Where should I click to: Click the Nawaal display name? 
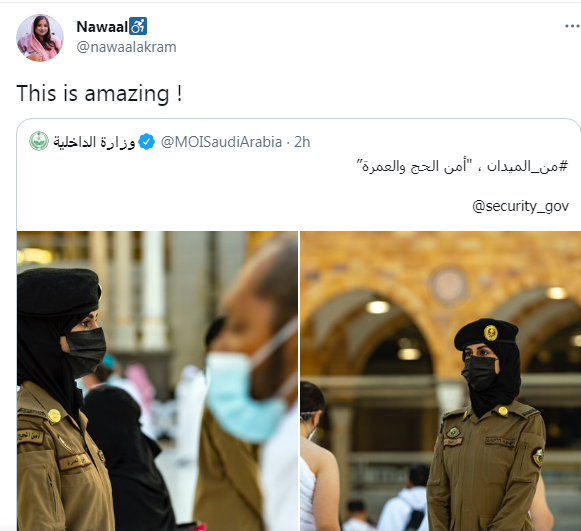102,26
